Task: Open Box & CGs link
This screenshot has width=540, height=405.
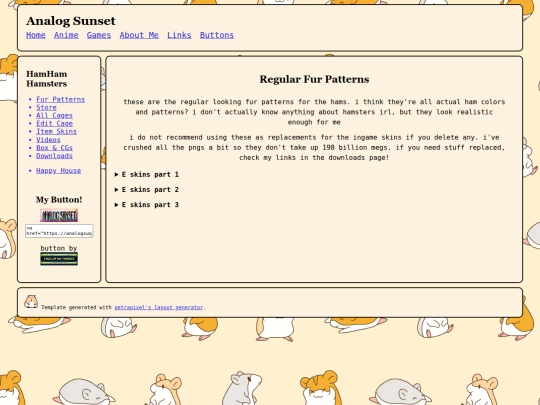Action: (x=54, y=148)
